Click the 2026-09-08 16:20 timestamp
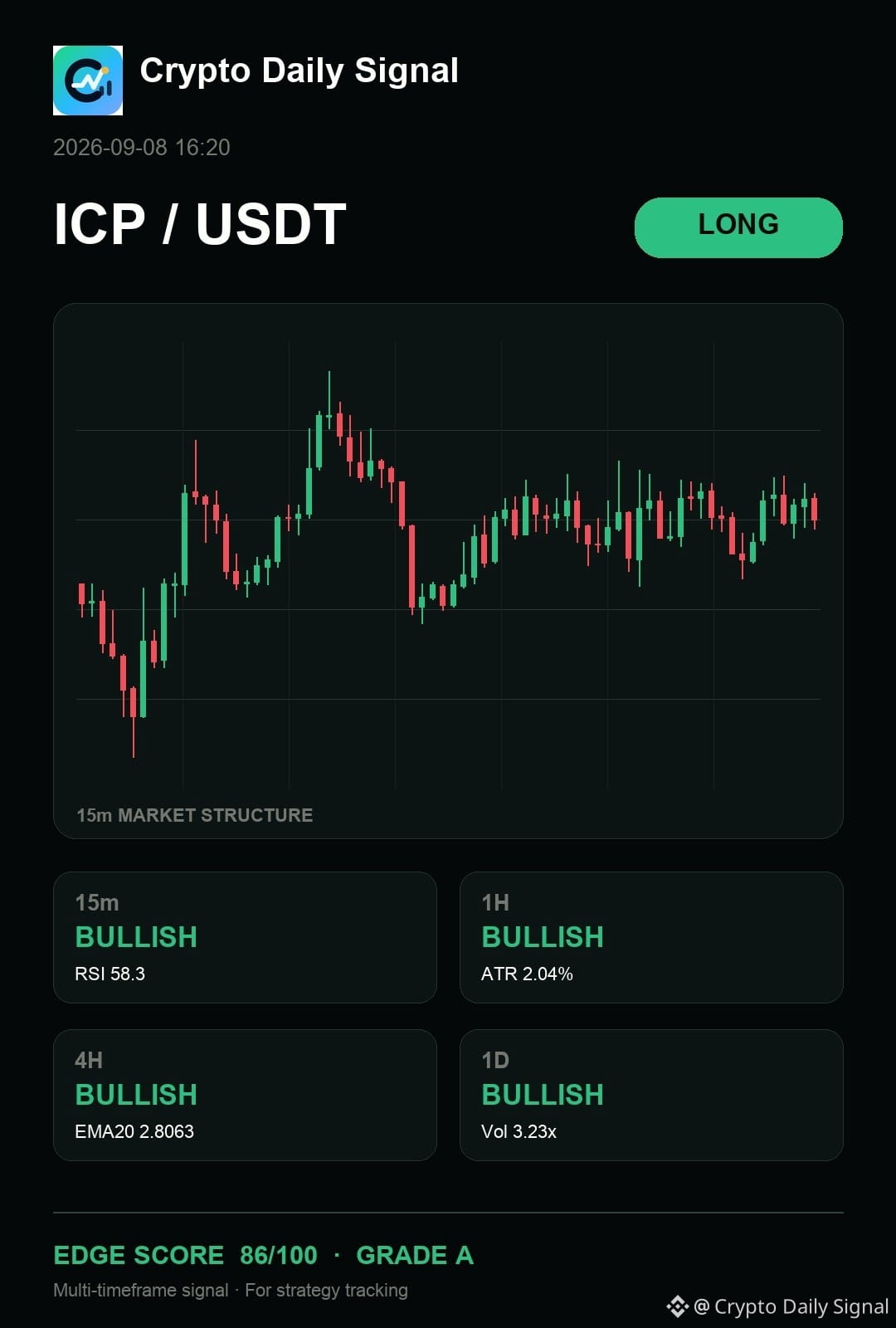Viewport: 896px width, 1328px height. point(142,148)
